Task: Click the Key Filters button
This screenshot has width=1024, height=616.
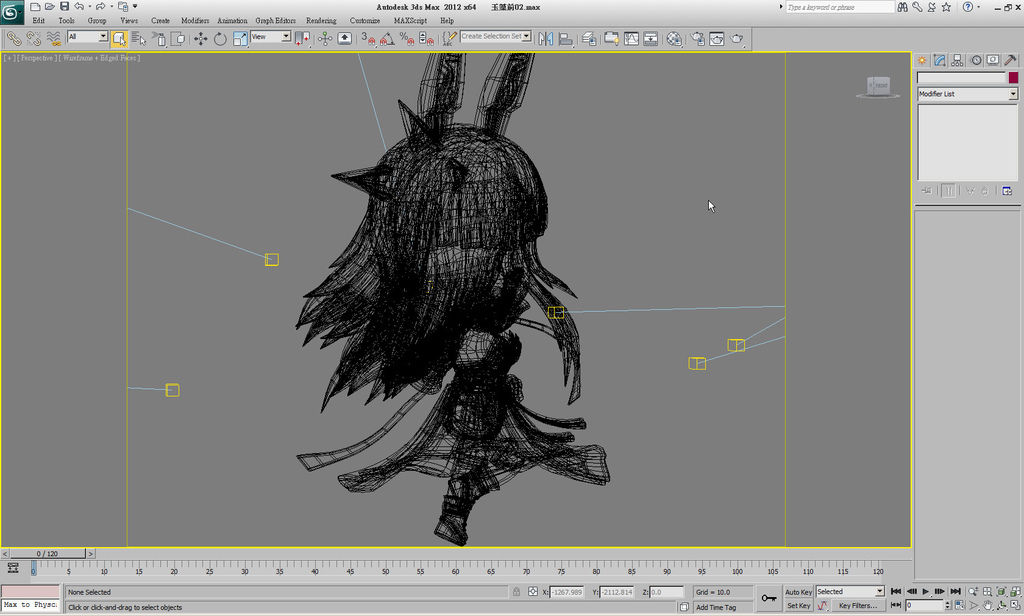Action: click(x=857, y=606)
